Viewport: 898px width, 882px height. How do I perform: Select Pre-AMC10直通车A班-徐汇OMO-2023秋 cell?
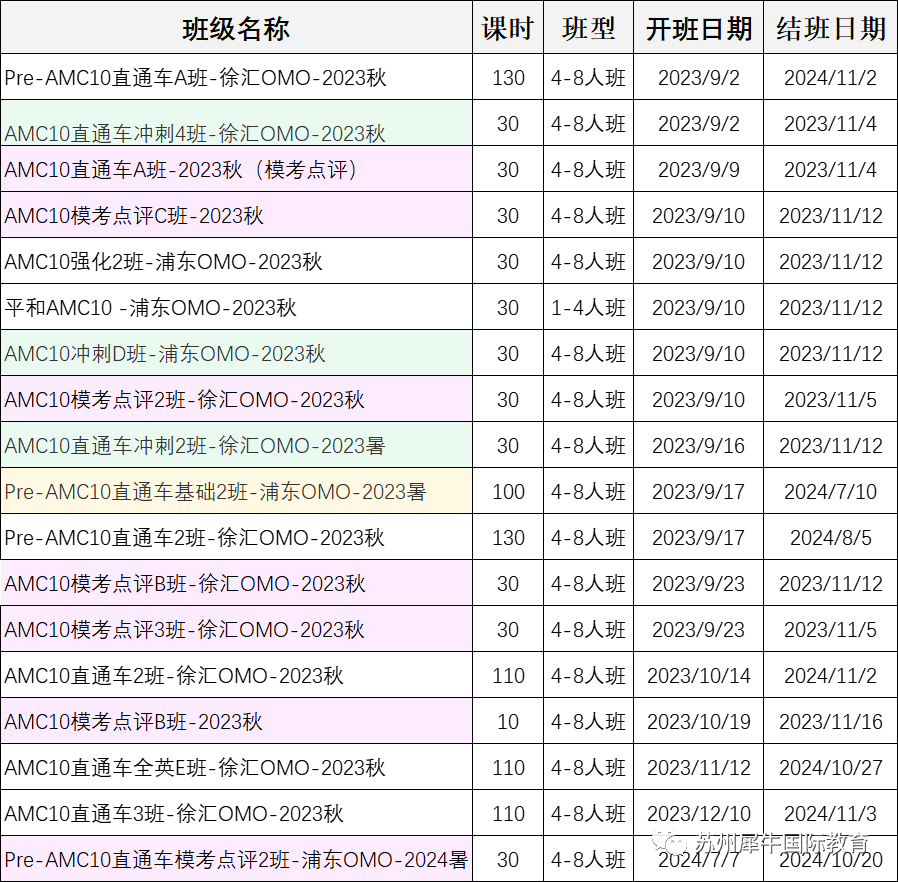coord(236,77)
